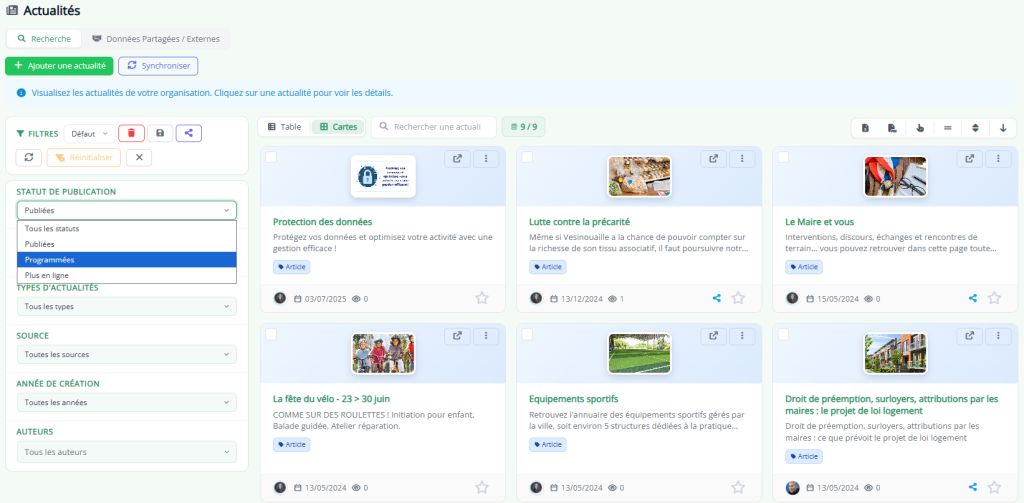Viewport: 1024px width, 503px height.
Task: Open the Tous les types dropdown
Action: [x=127, y=306]
